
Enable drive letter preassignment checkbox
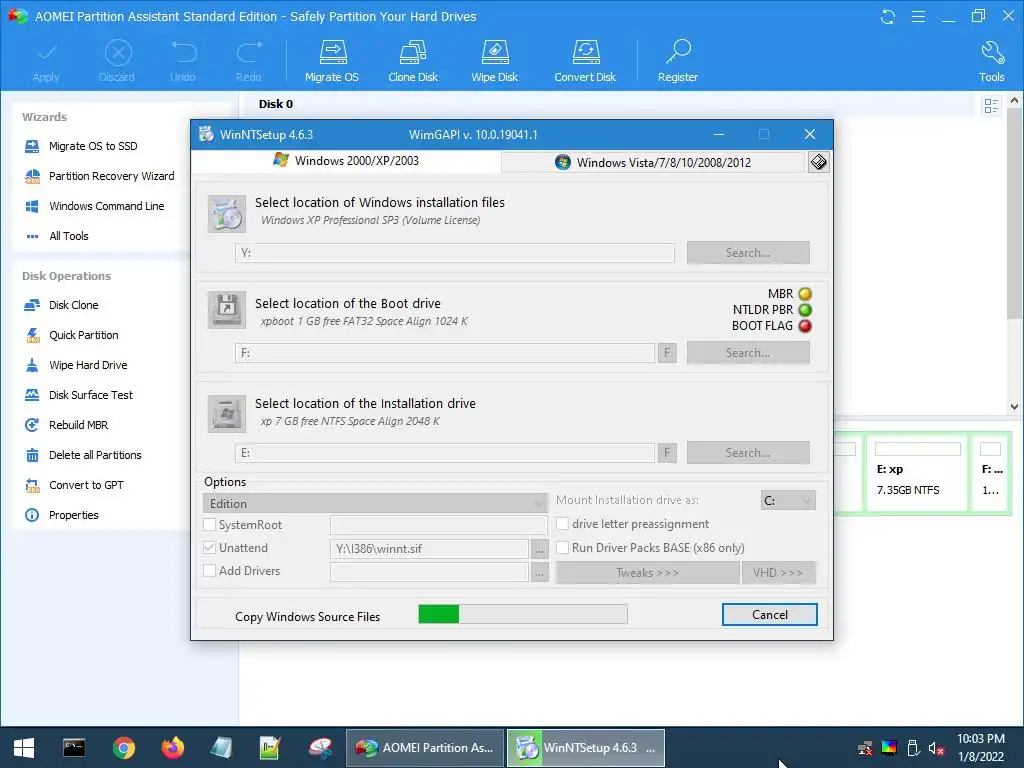[562, 524]
